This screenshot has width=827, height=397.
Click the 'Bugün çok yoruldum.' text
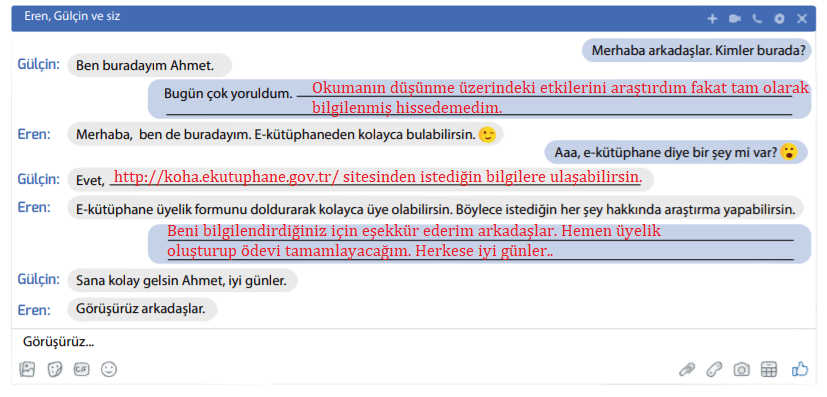click(228, 94)
